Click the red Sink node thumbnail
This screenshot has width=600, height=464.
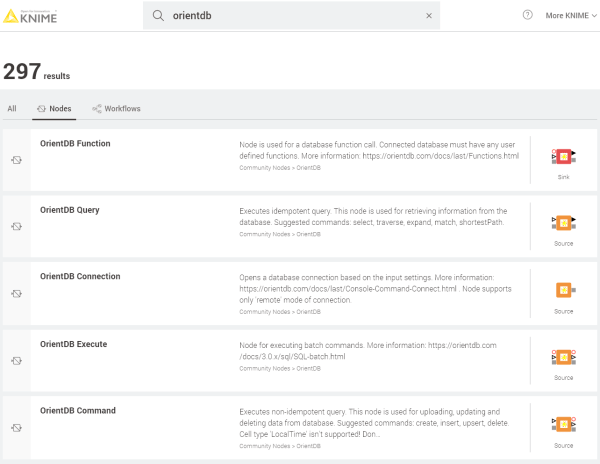(x=564, y=156)
